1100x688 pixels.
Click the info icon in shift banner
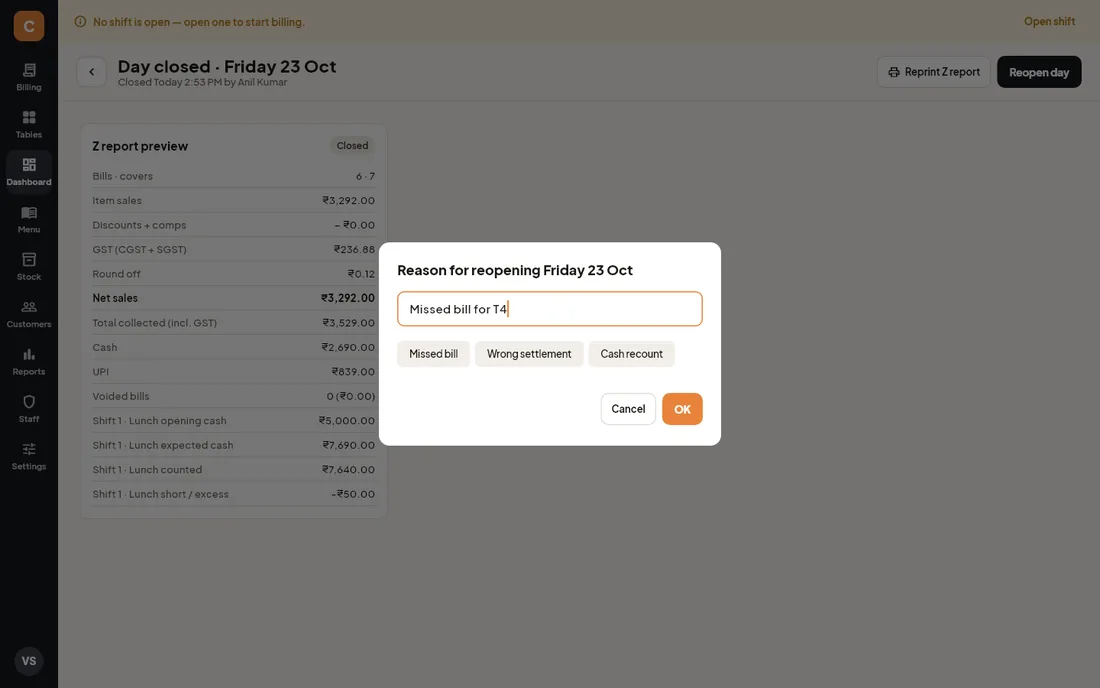click(81, 22)
